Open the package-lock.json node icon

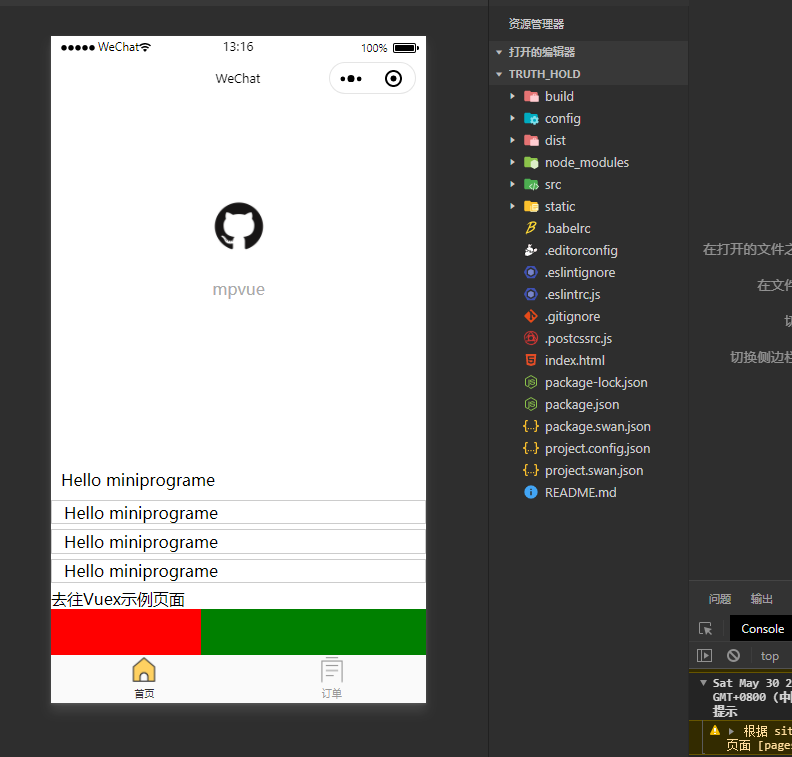coord(531,382)
